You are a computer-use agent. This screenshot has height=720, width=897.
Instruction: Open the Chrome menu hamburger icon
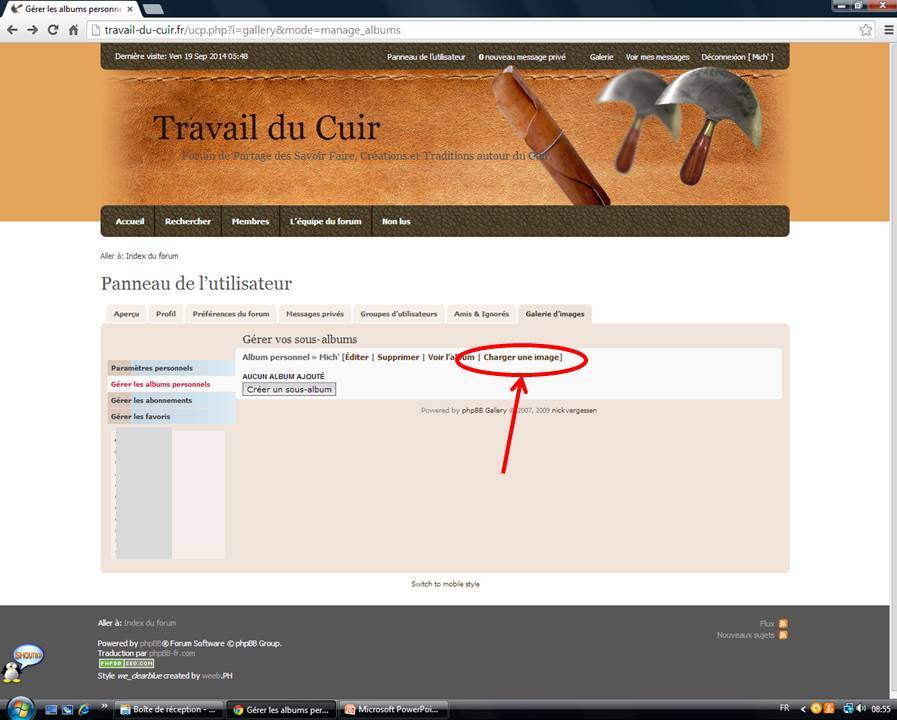(887, 30)
